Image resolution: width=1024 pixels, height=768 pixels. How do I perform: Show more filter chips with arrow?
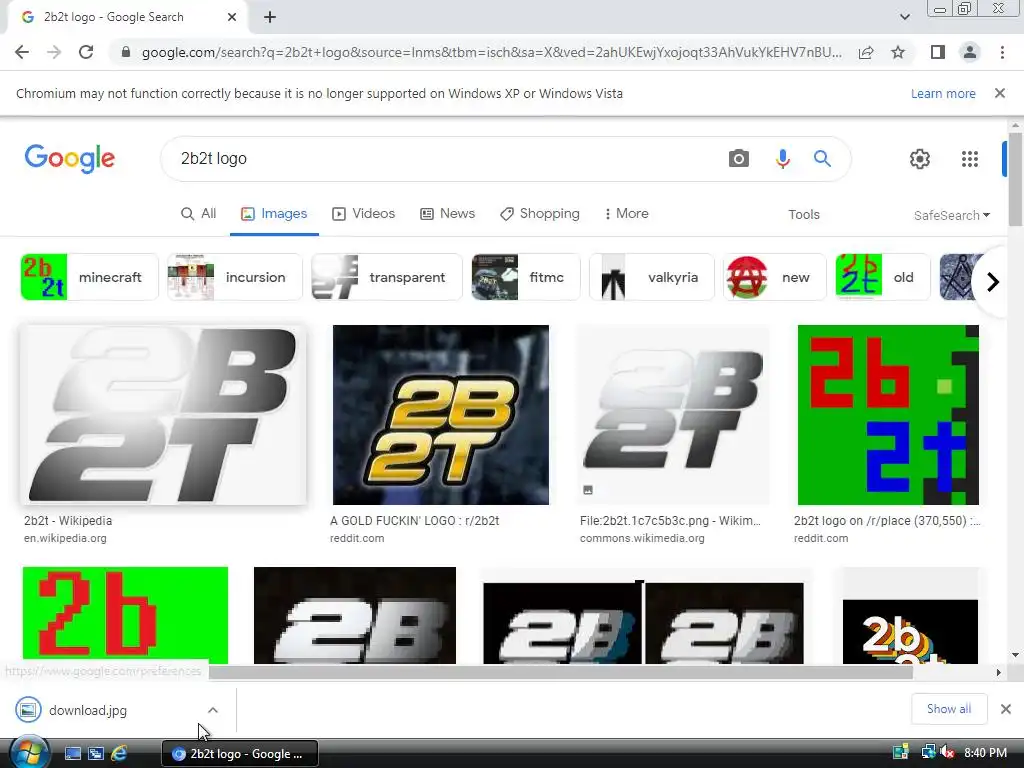[x=993, y=282]
